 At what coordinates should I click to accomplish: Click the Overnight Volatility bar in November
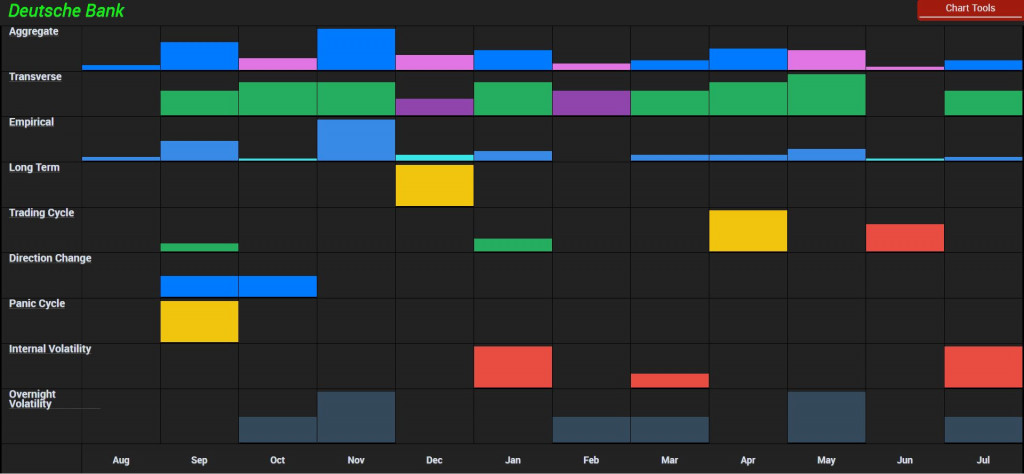pyautogui.click(x=356, y=417)
